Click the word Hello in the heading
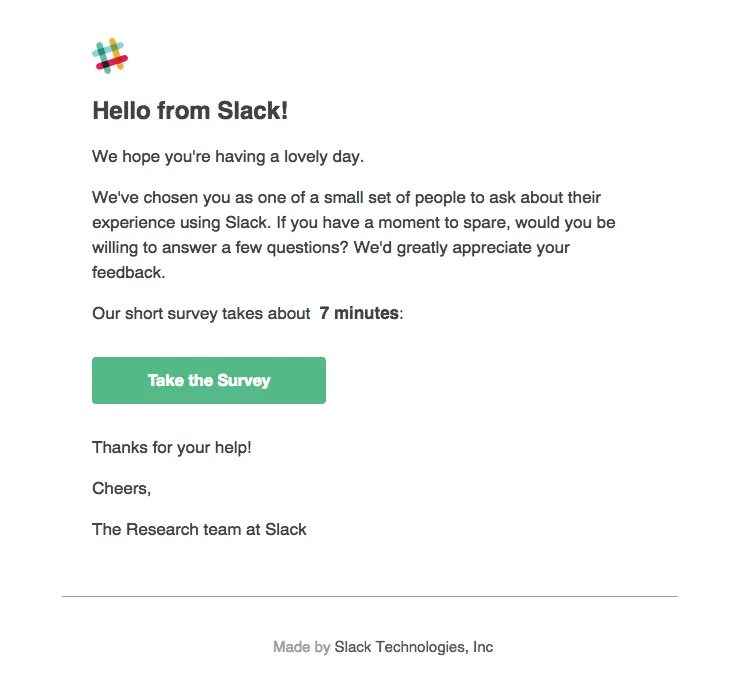The image size is (736, 678). (x=122, y=111)
